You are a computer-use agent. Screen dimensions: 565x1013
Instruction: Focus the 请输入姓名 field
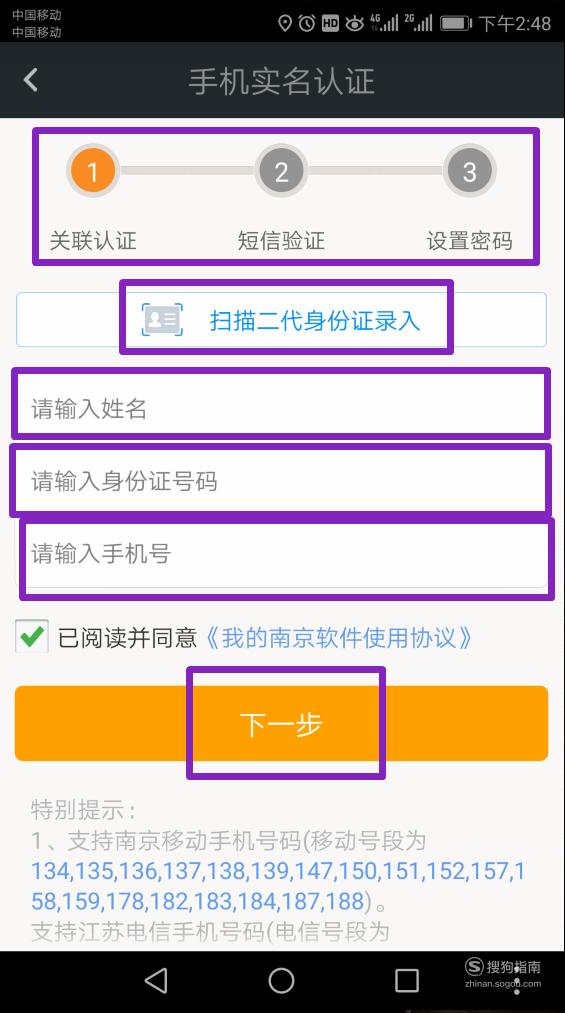click(282, 408)
